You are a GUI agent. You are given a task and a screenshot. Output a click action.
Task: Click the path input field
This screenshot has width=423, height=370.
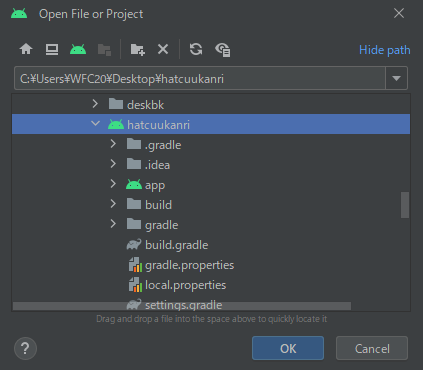200,78
